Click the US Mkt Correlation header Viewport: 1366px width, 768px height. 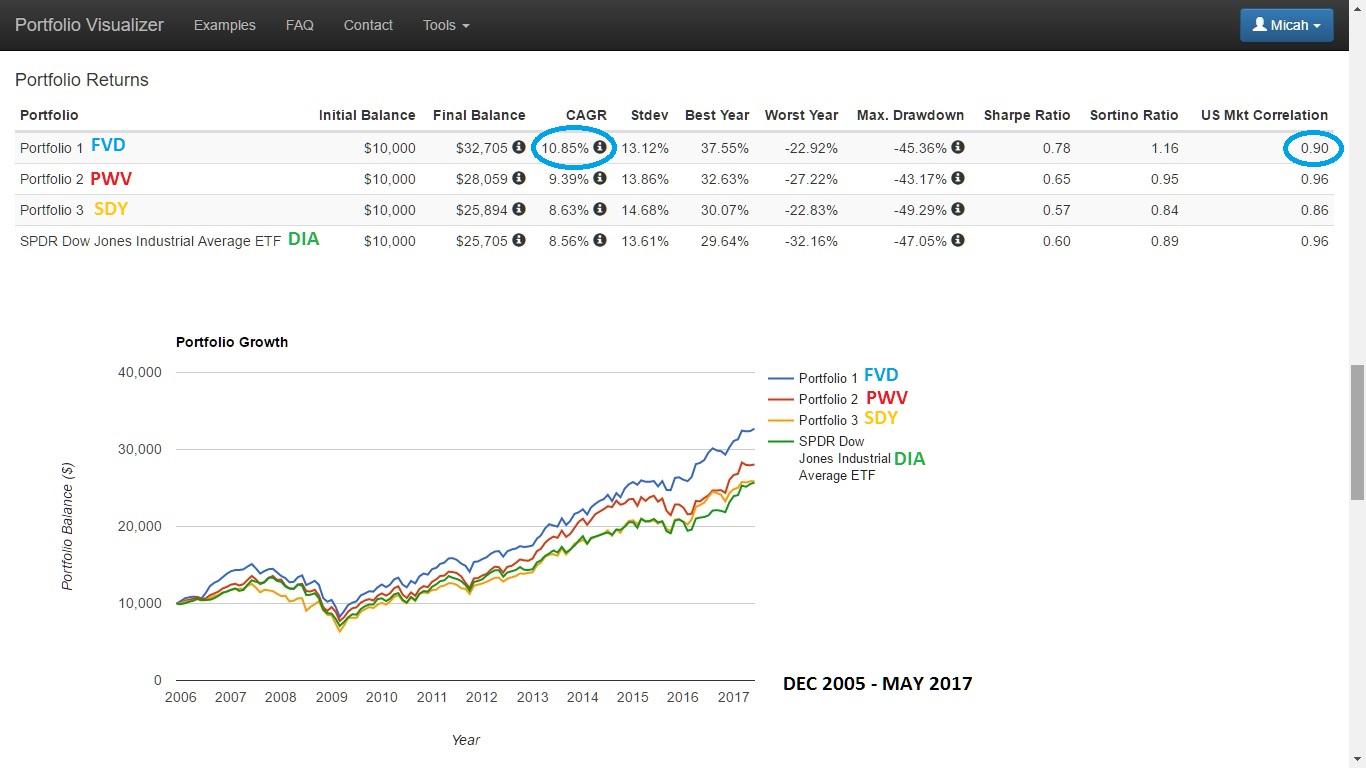(x=1265, y=115)
